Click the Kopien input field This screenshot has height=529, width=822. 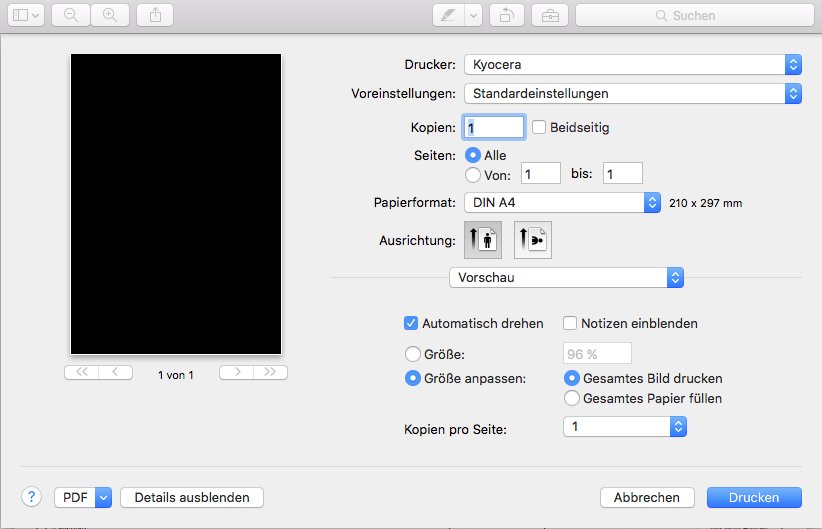tap(492, 127)
